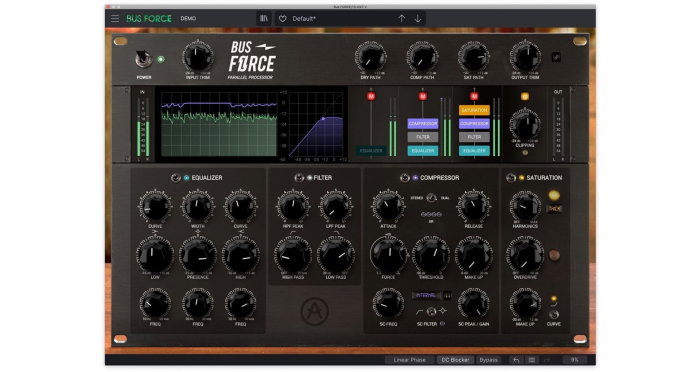This screenshot has width=700, height=372.
Task: Click the Bypass button
Action: pos(488,359)
